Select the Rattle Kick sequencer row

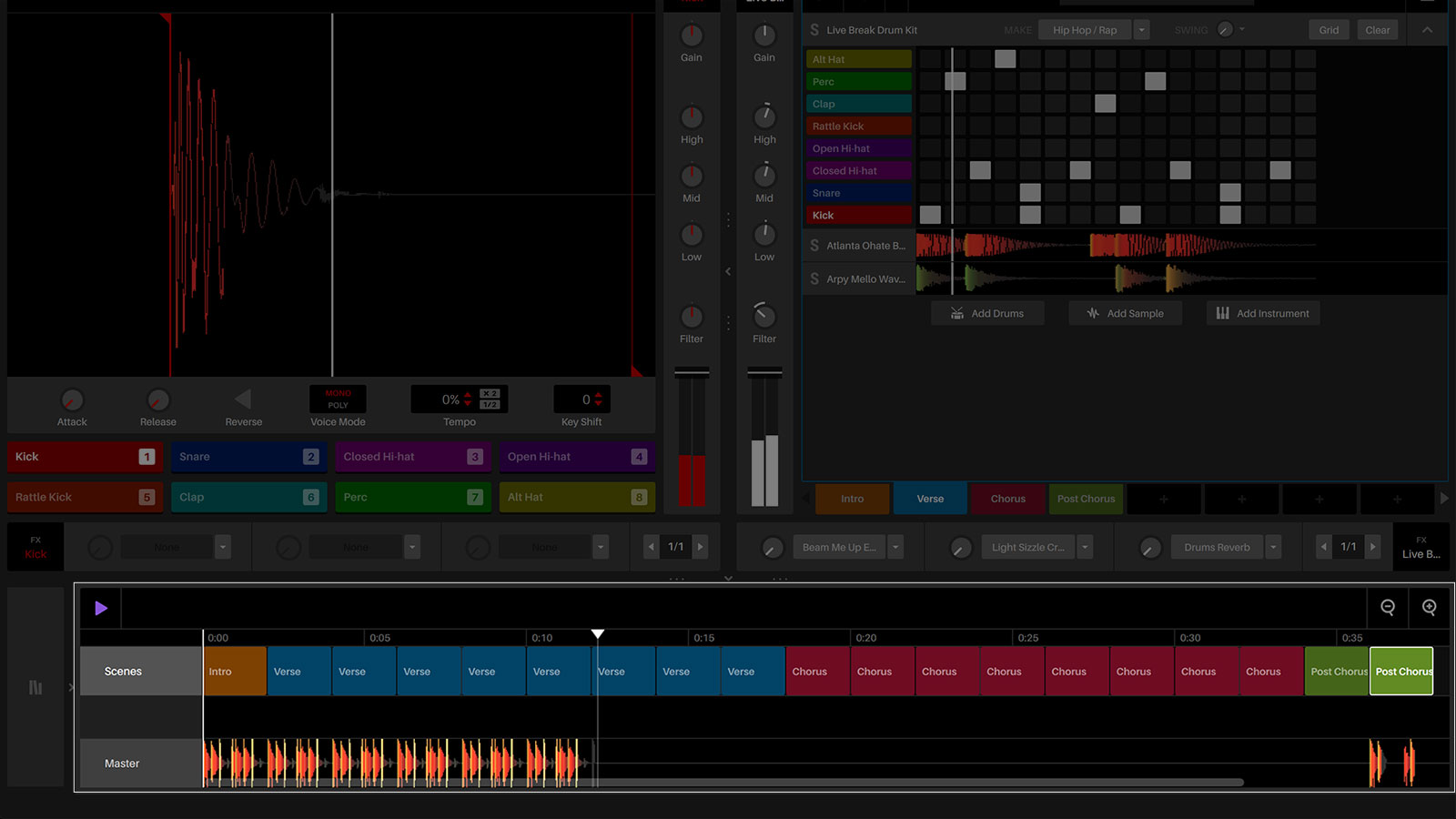858,126
